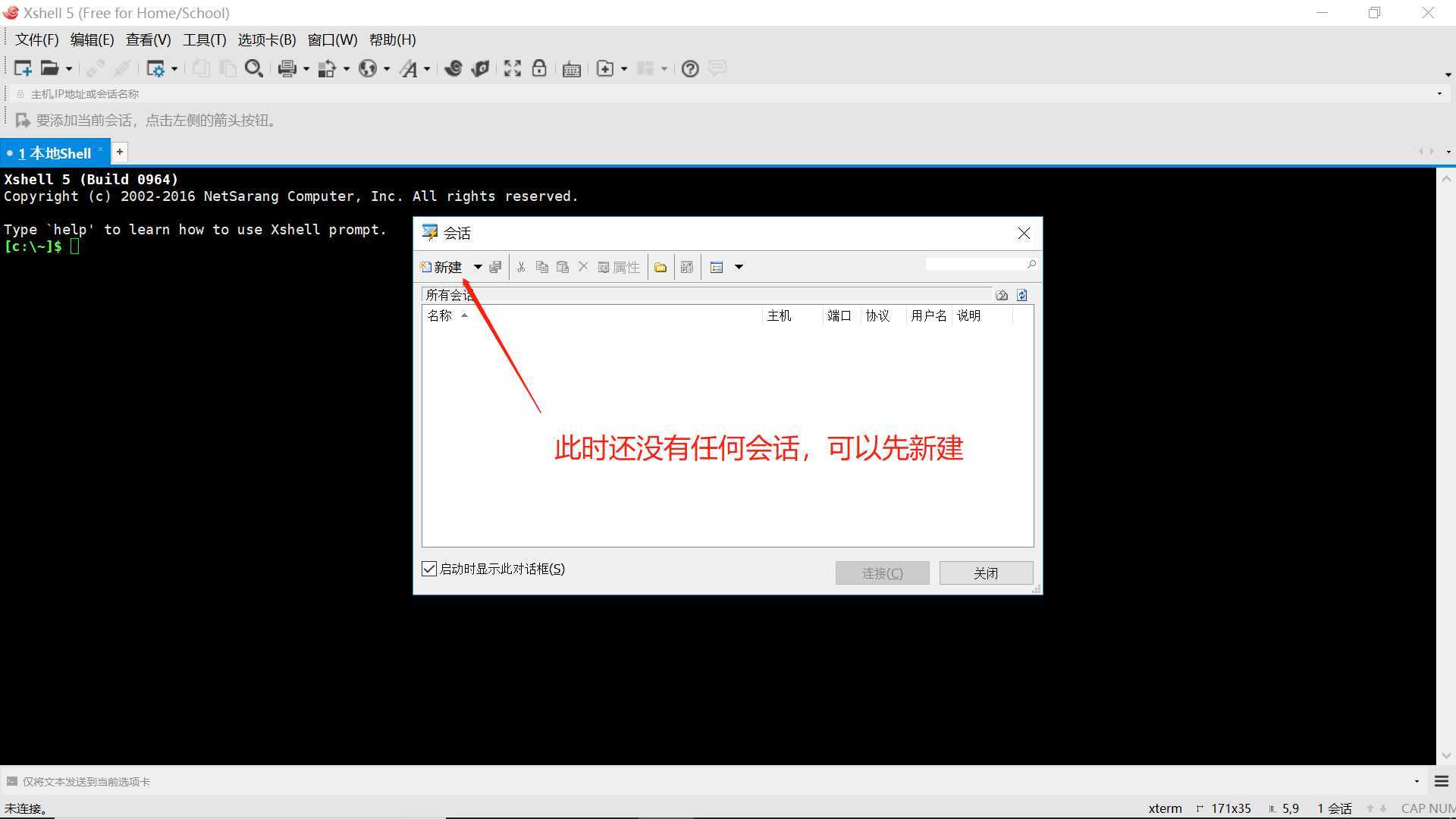Open the 帮助(H) menu
Image resolution: width=1456 pixels, height=819 pixels.
pyautogui.click(x=392, y=39)
